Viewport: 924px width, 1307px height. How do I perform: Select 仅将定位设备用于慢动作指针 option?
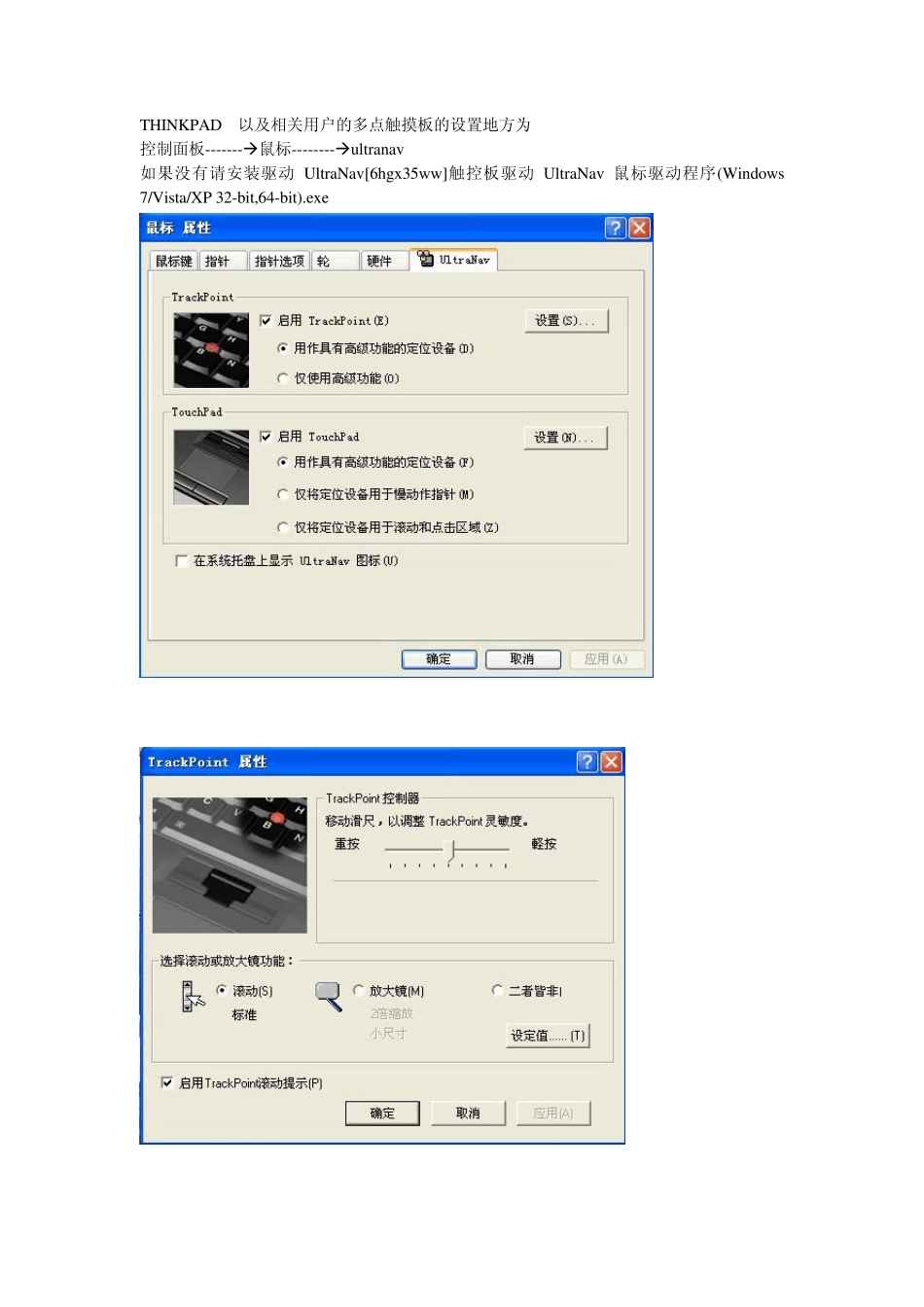click(283, 494)
